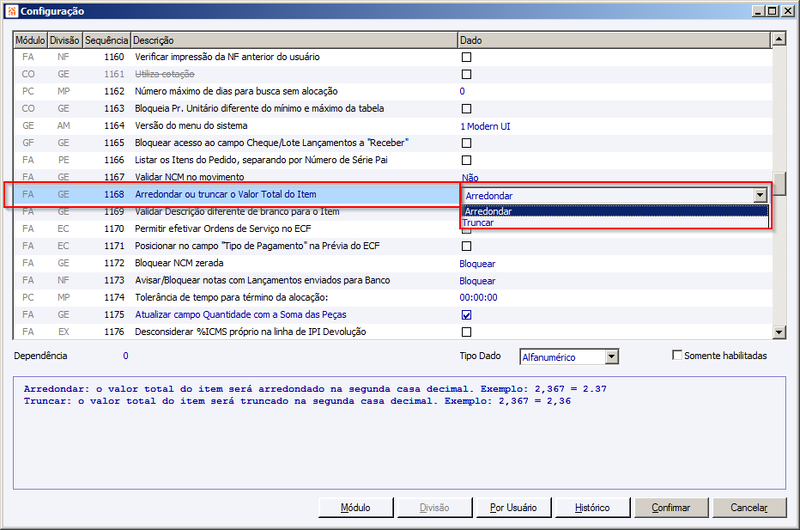Viewport: 800px width, 530px height.
Task: Click the Configuração window title icon
Action: click(12, 11)
